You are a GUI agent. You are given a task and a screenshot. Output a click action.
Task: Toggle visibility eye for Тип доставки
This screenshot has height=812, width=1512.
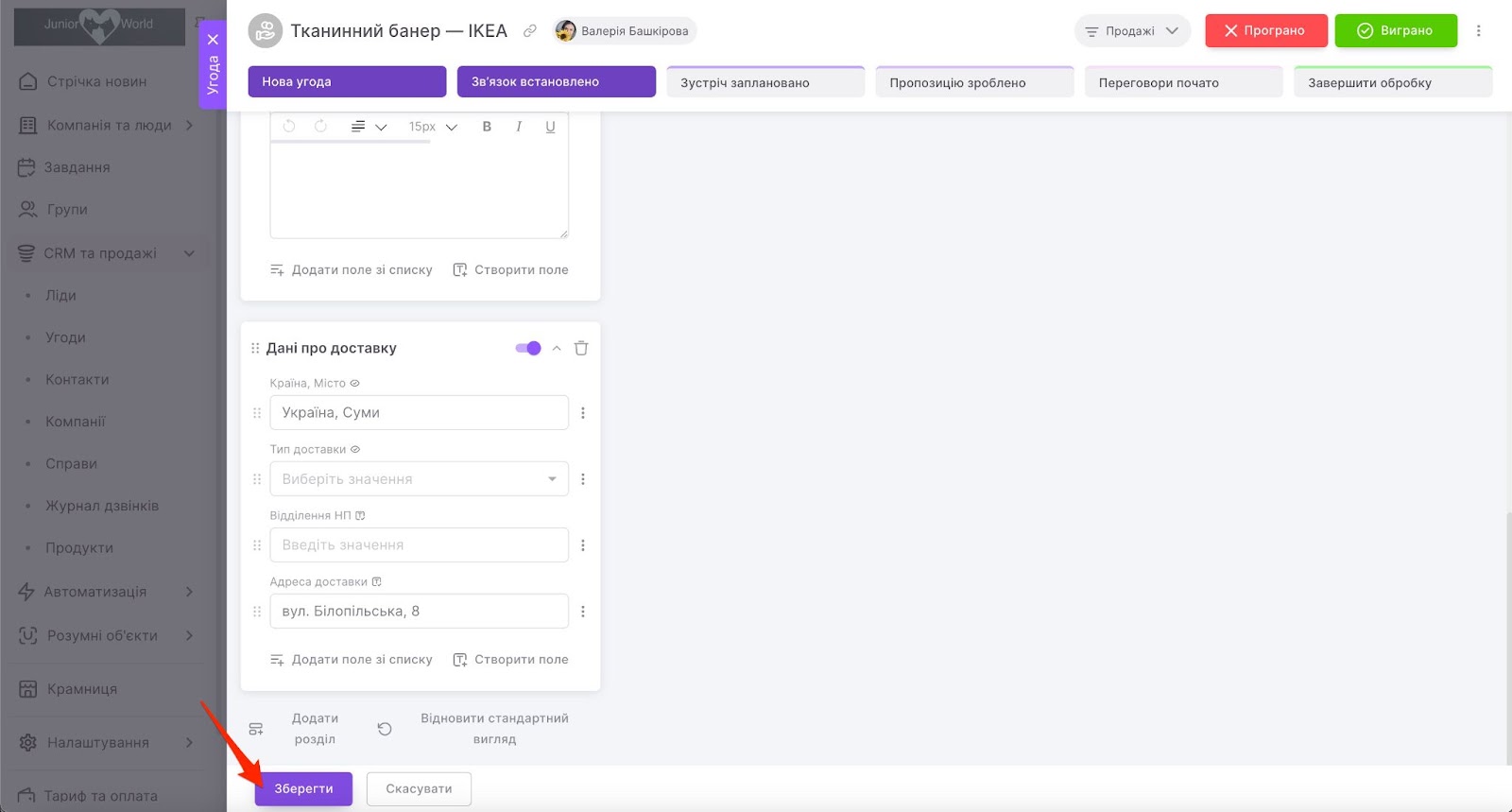click(x=355, y=450)
